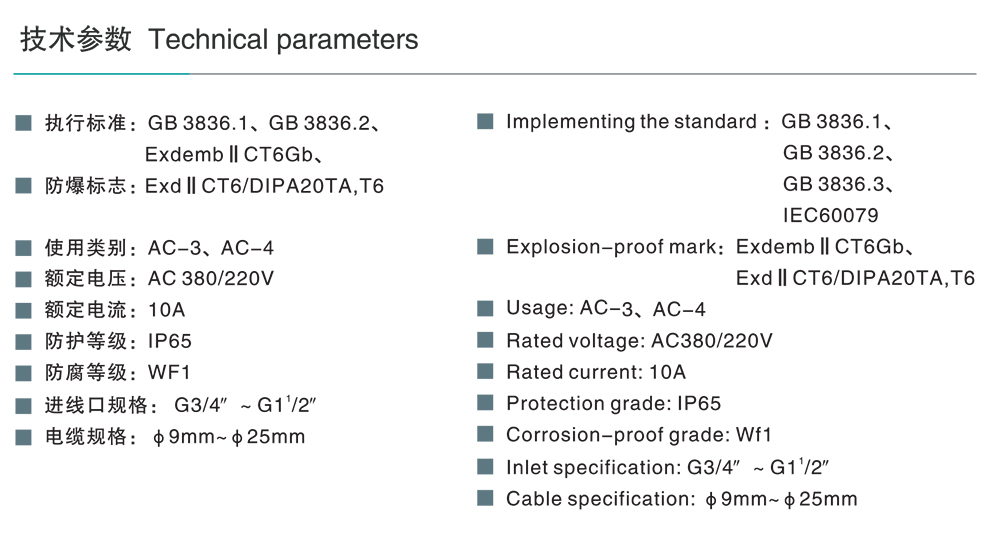Click the Usage: AC-3, AC-4 line
Image resolution: width=1000 pixels, height=534 pixels.
[606, 309]
